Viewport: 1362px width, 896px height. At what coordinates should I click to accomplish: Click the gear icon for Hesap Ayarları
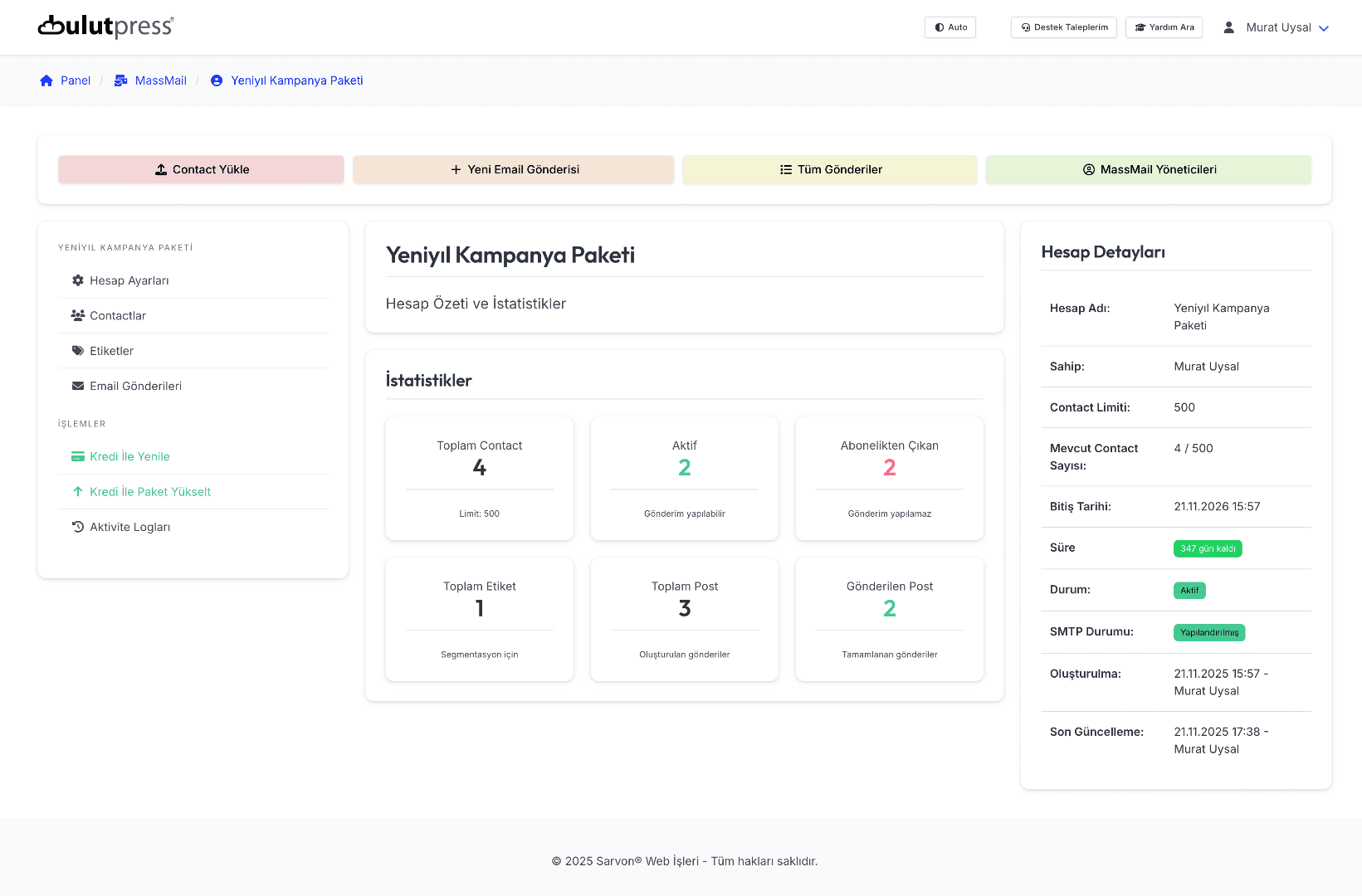[78, 280]
